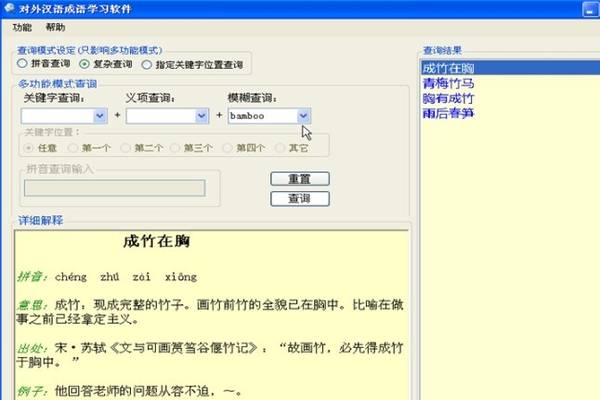
Task: Select the 任意 keyword position option
Action: click(x=30, y=148)
